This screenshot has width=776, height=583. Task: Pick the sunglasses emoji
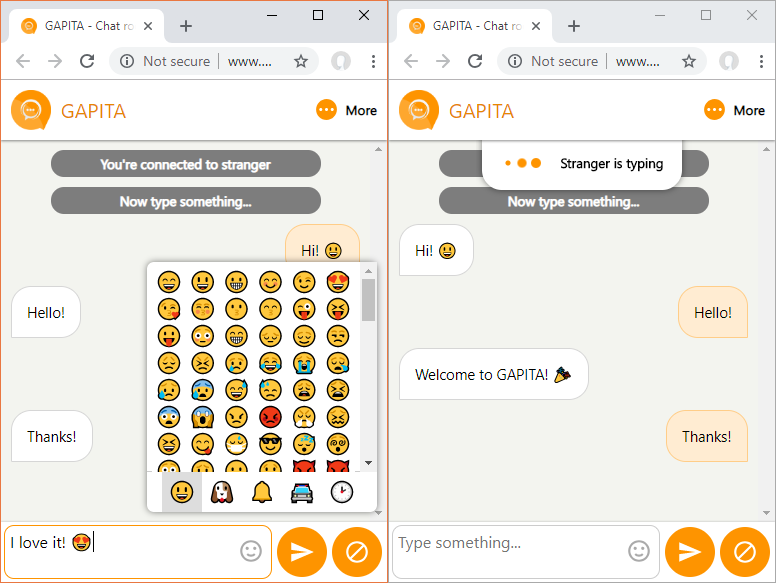270,444
